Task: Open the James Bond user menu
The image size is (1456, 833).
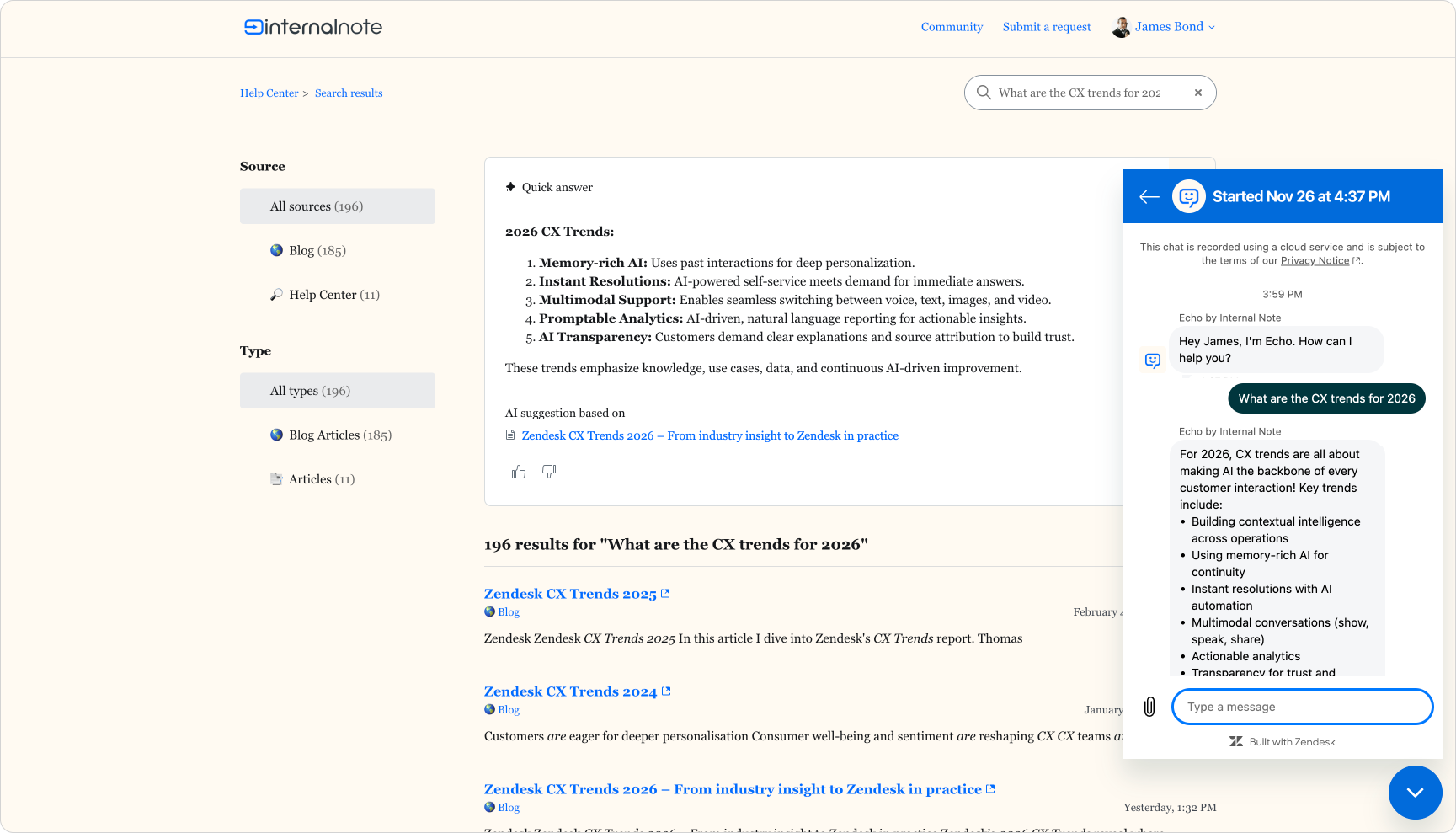Action: [x=1174, y=27]
